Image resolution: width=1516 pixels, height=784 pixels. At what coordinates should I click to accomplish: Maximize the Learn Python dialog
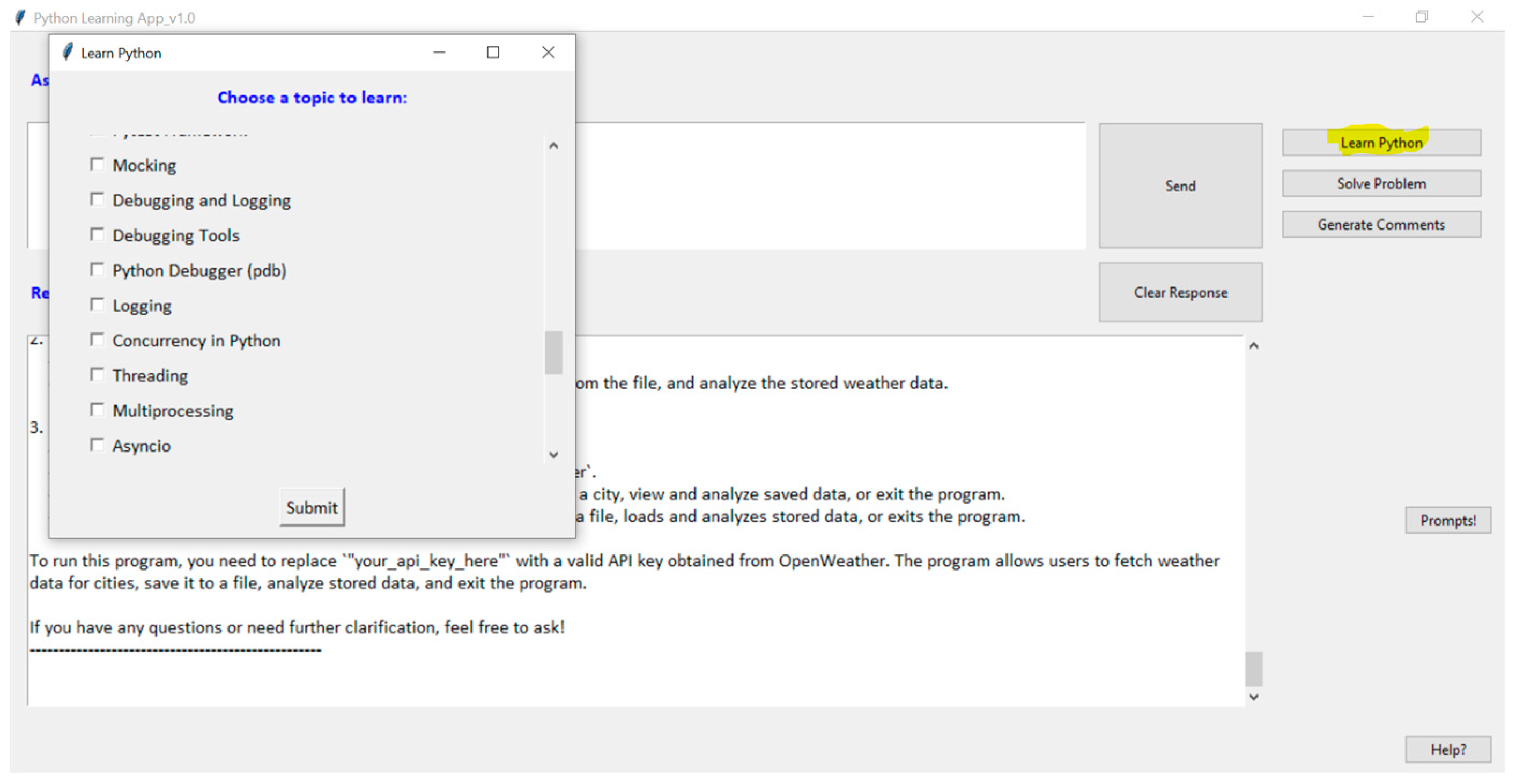[x=493, y=53]
